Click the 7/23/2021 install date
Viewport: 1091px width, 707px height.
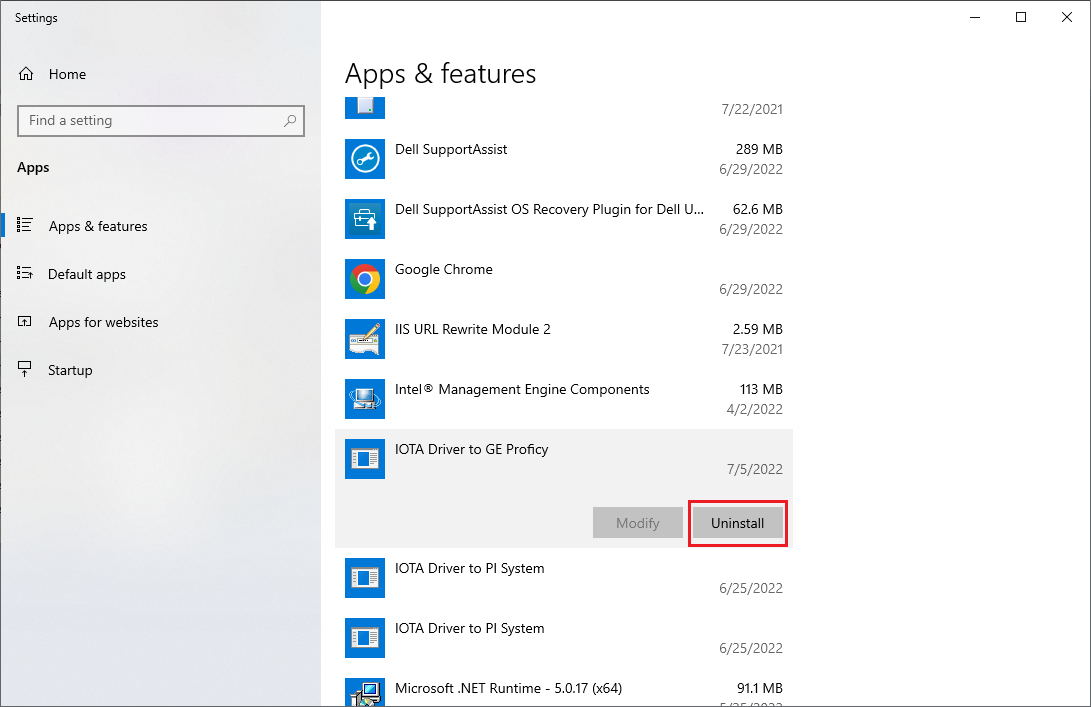tap(752, 349)
